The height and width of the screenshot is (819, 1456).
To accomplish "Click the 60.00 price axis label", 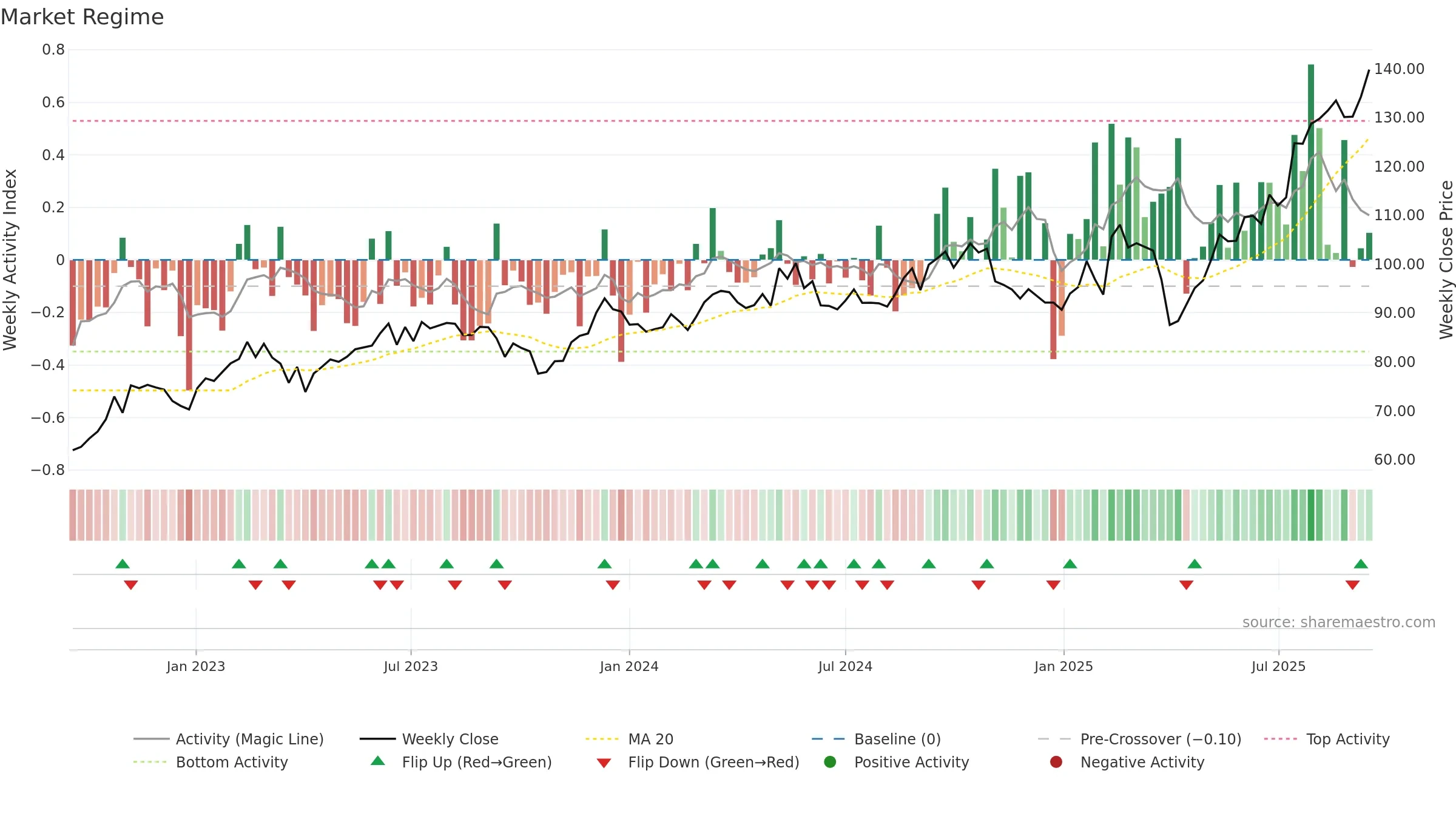I will pyautogui.click(x=1395, y=460).
